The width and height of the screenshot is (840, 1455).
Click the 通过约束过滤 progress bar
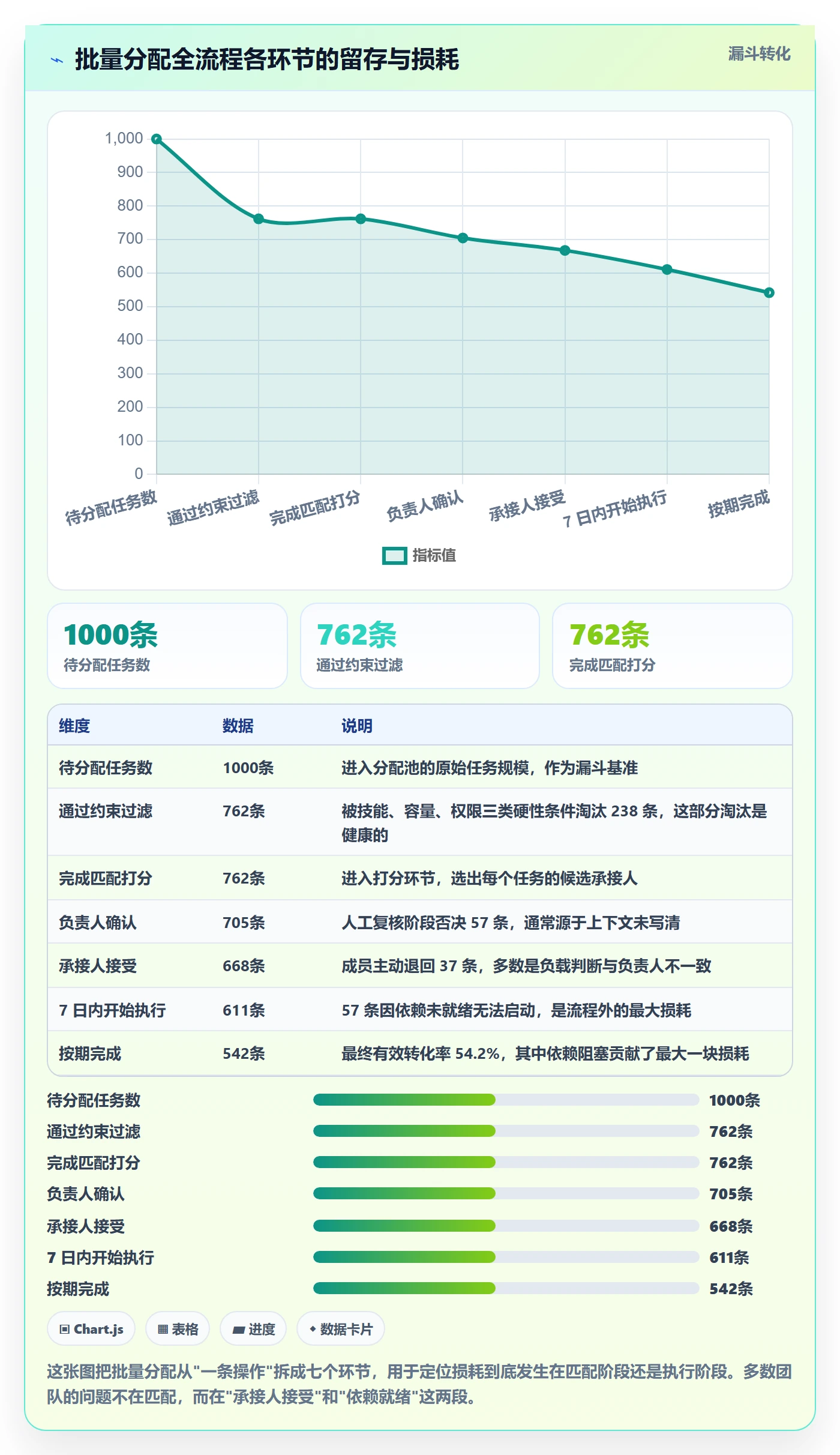point(506,1131)
